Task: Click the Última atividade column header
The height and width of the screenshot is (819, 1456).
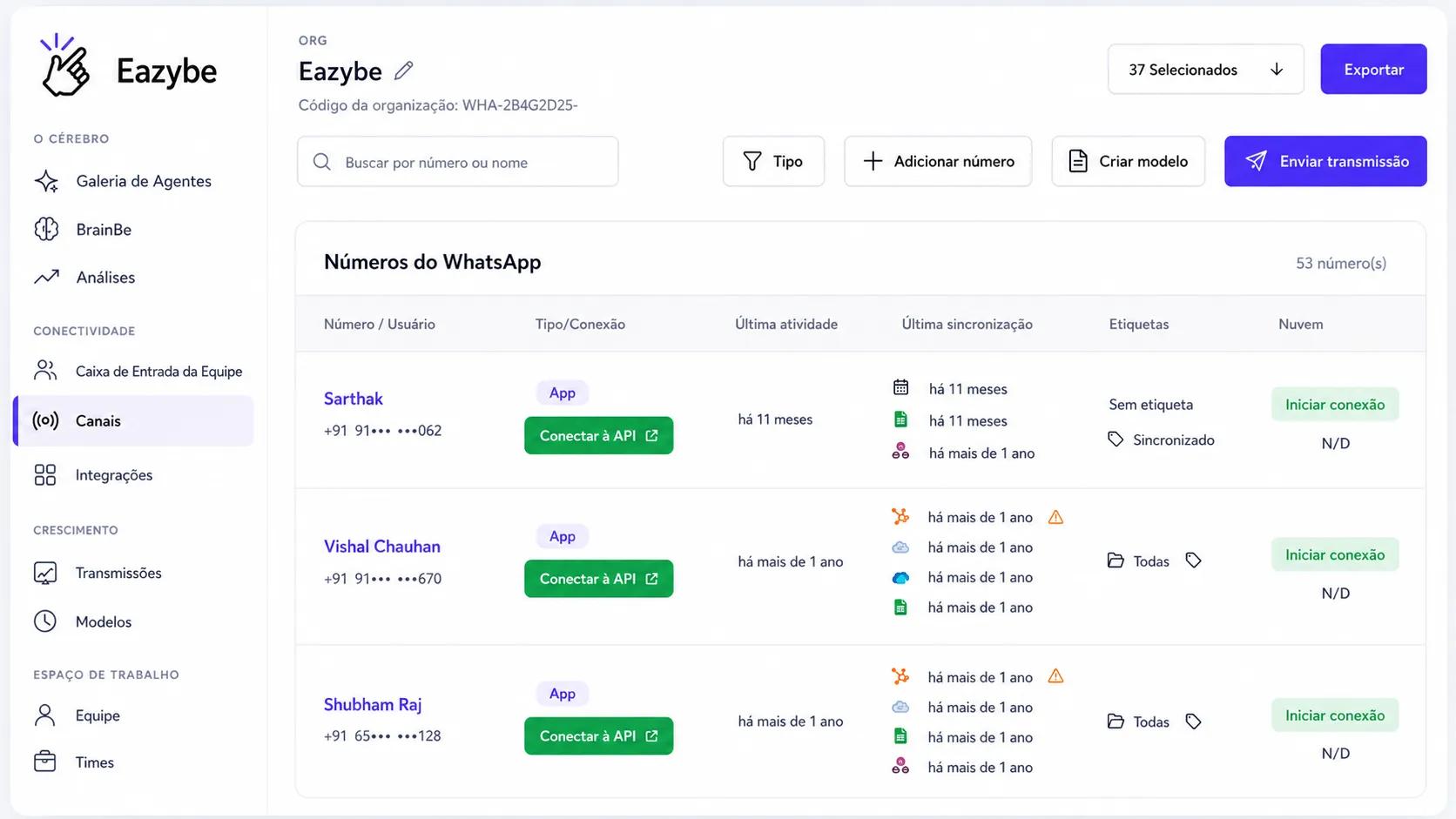Action: click(785, 324)
